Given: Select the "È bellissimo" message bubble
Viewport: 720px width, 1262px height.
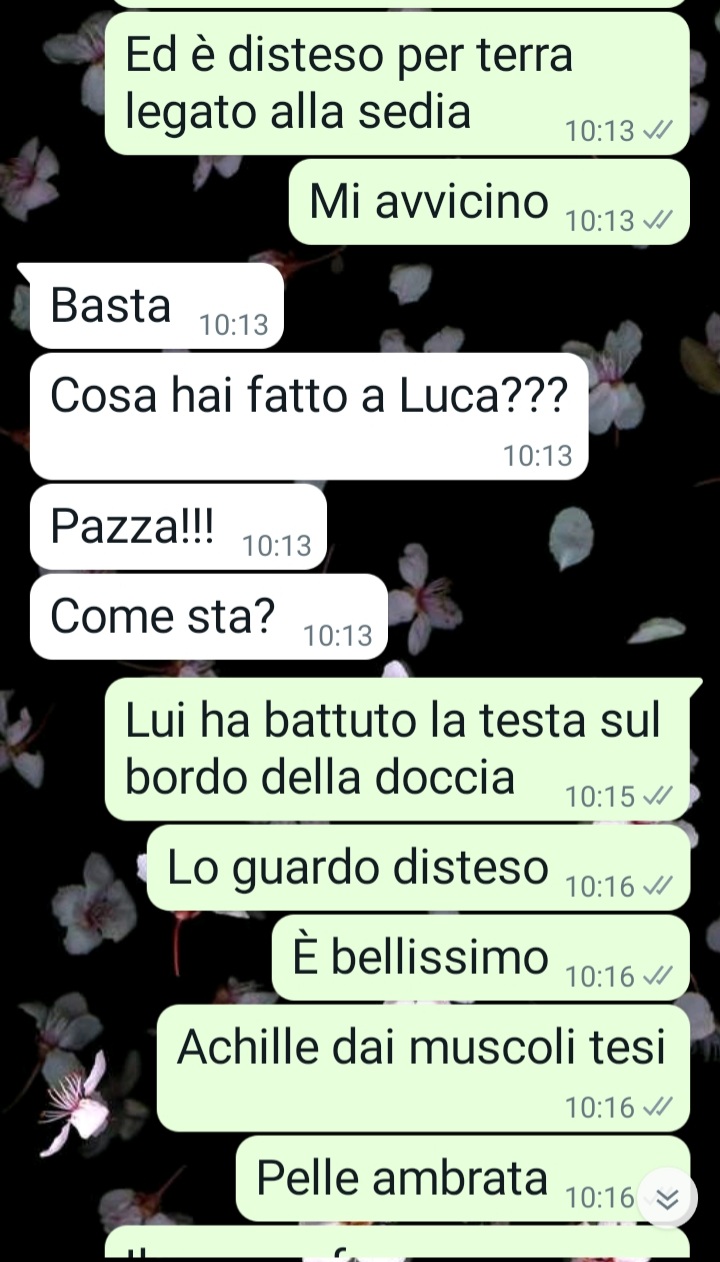Looking at the screenshot, I should 481,958.
